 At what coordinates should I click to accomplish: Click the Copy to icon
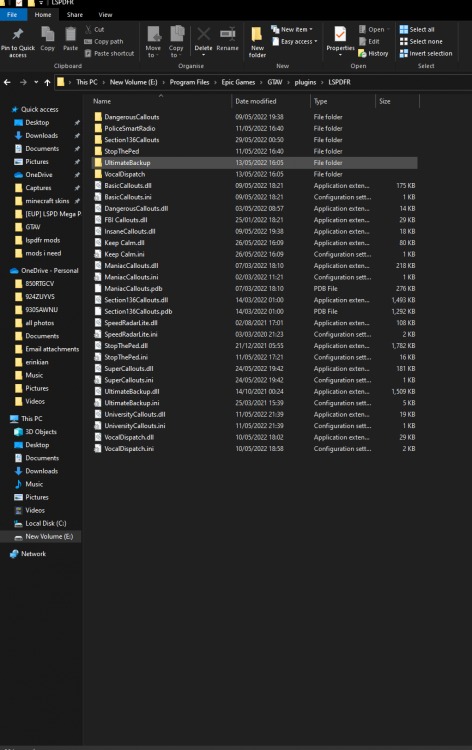(176, 34)
